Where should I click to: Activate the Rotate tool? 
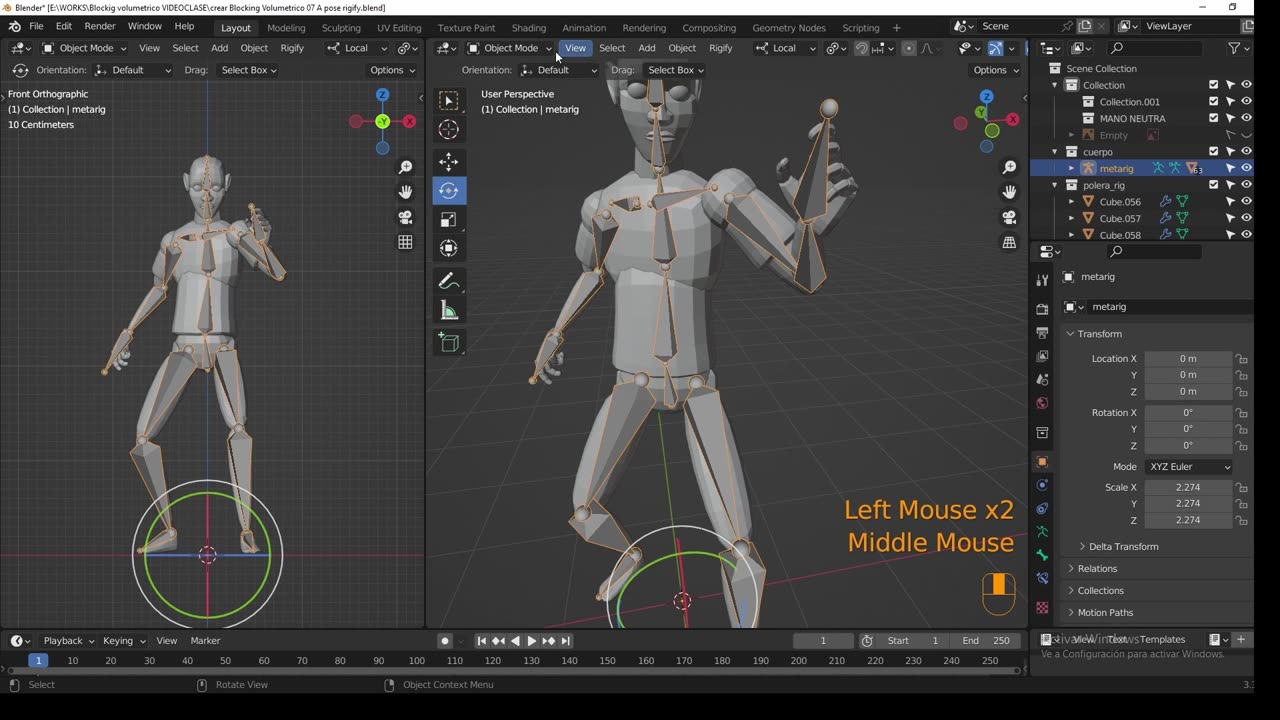pyautogui.click(x=449, y=191)
